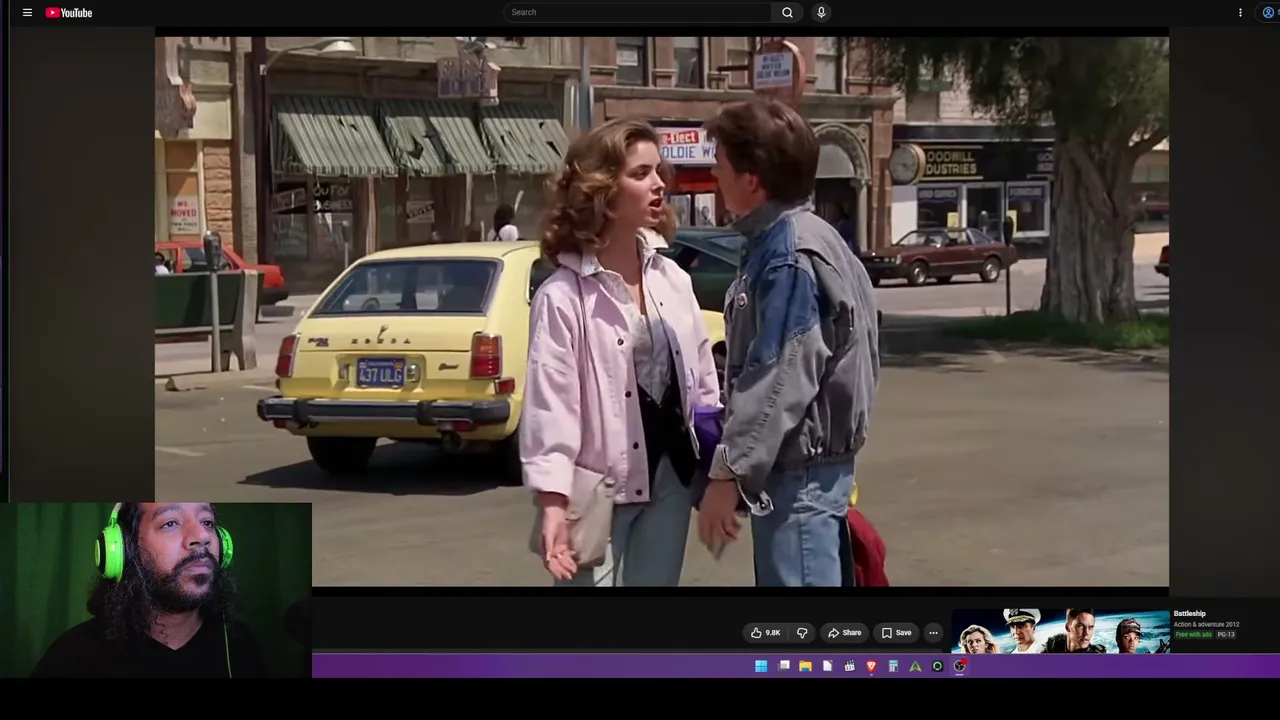Click the 'Free with ads' badge
The height and width of the screenshot is (720, 1280).
(x=1193, y=635)
